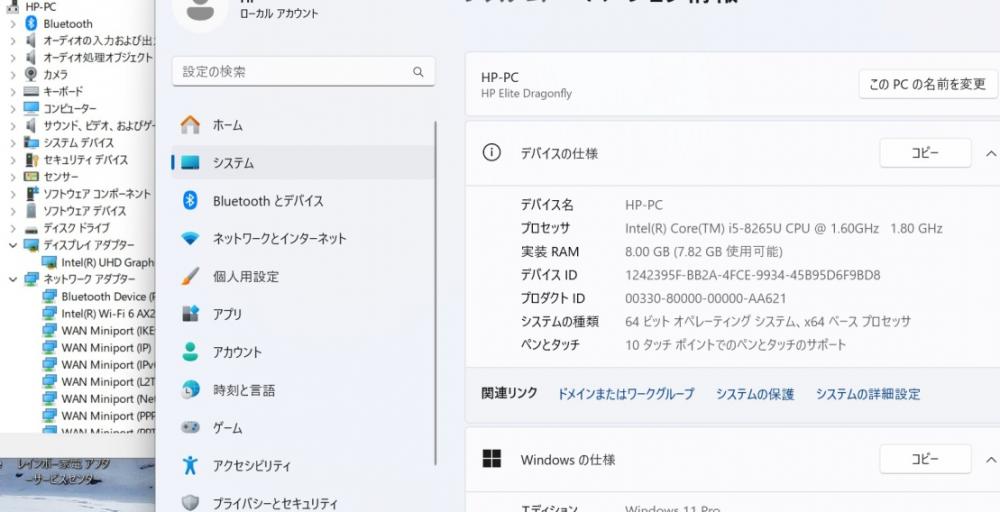Copy Windows specifications with コピー button
Image resolution: width=1000 pixels, height=512 pixels.
pos(925,459)
